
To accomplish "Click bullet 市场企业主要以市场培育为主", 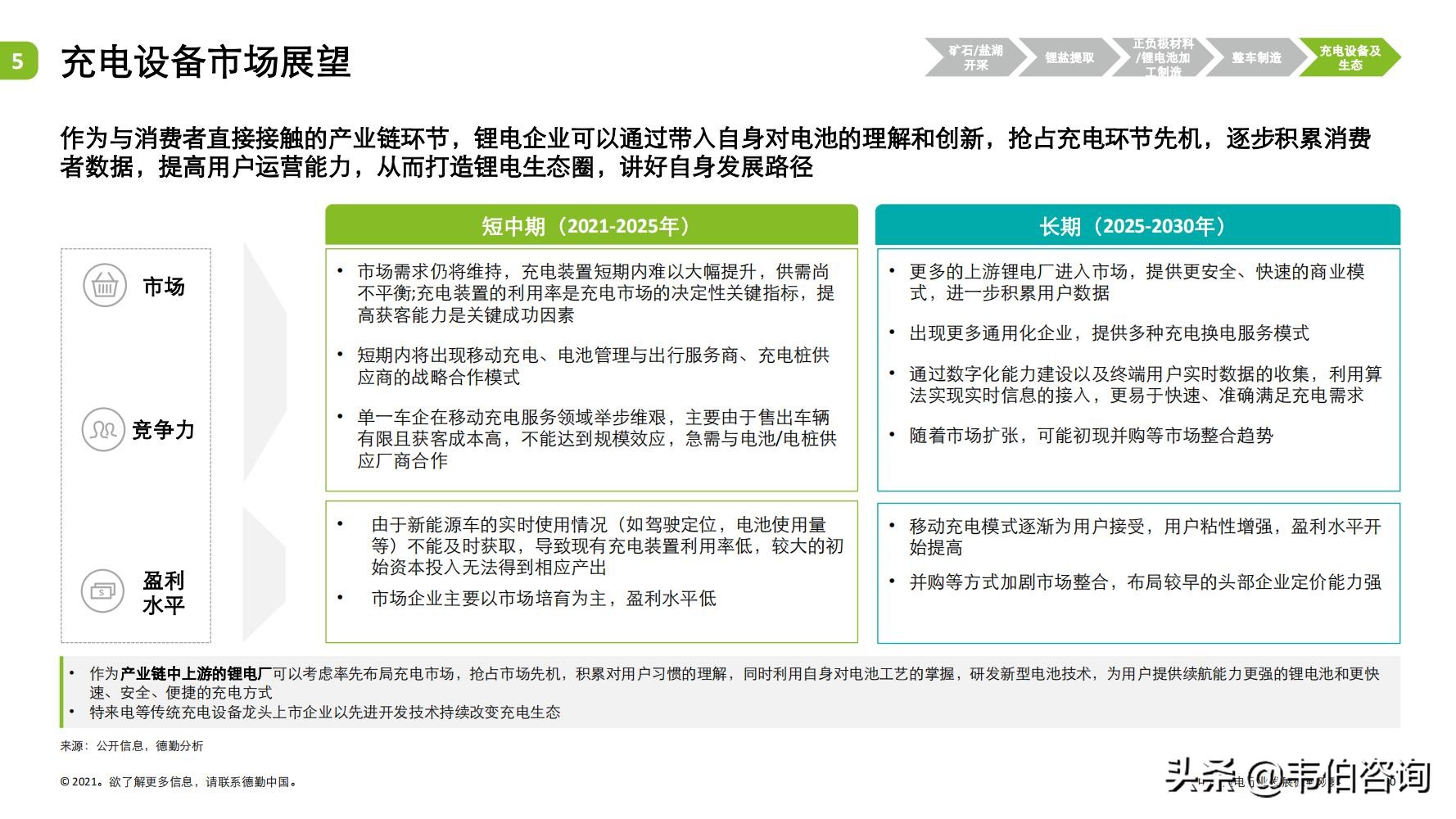I will [544, 599].
